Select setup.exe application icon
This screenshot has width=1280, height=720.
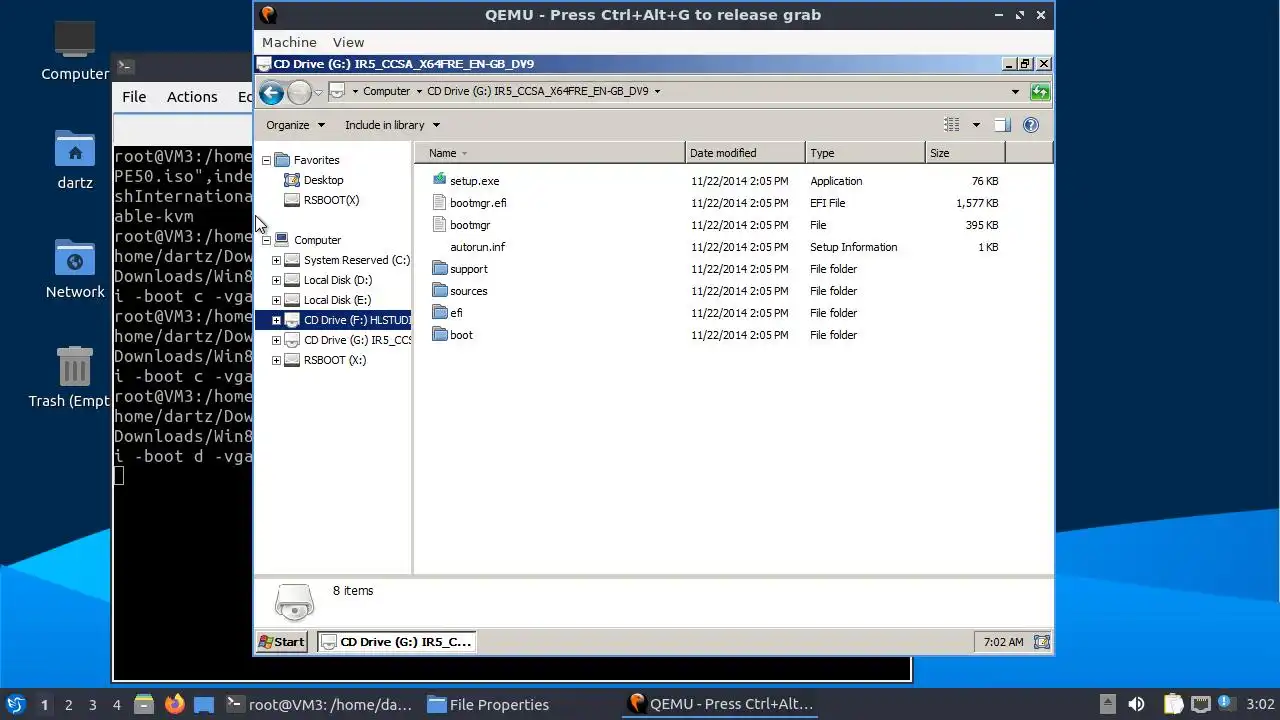click(440, 180)
